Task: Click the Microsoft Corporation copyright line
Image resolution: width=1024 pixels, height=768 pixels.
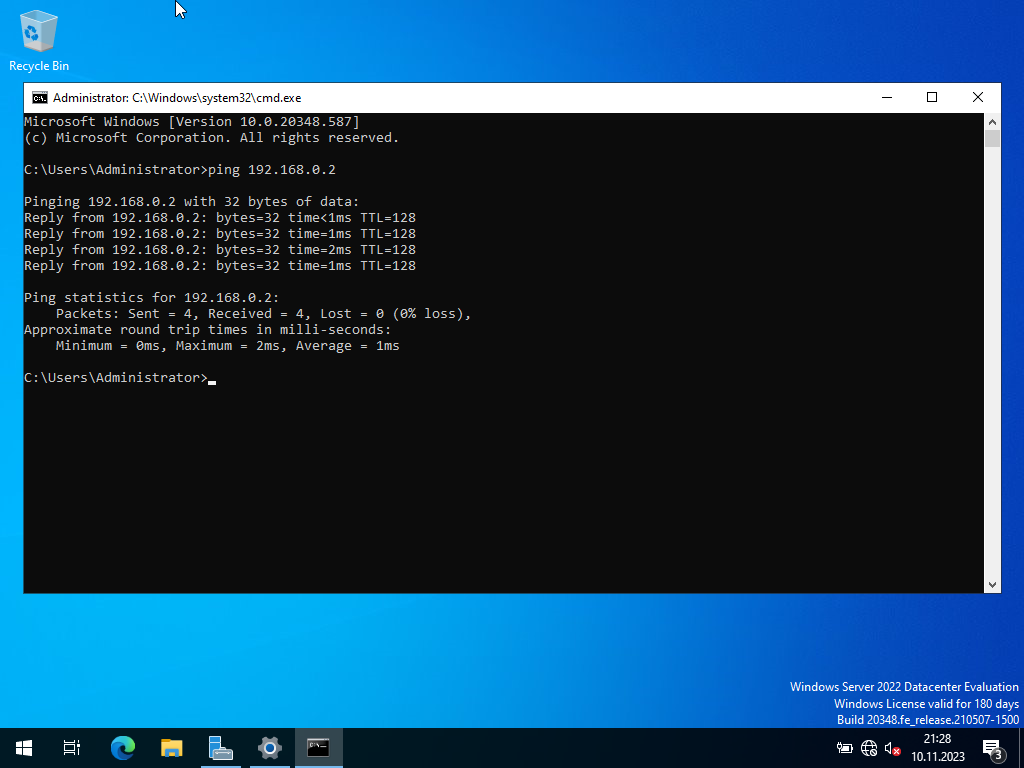Action: [x=212, y=138]
